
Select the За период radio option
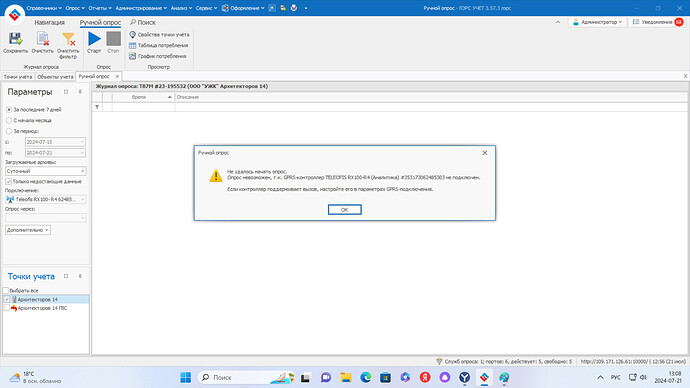(x=9, y=131)
